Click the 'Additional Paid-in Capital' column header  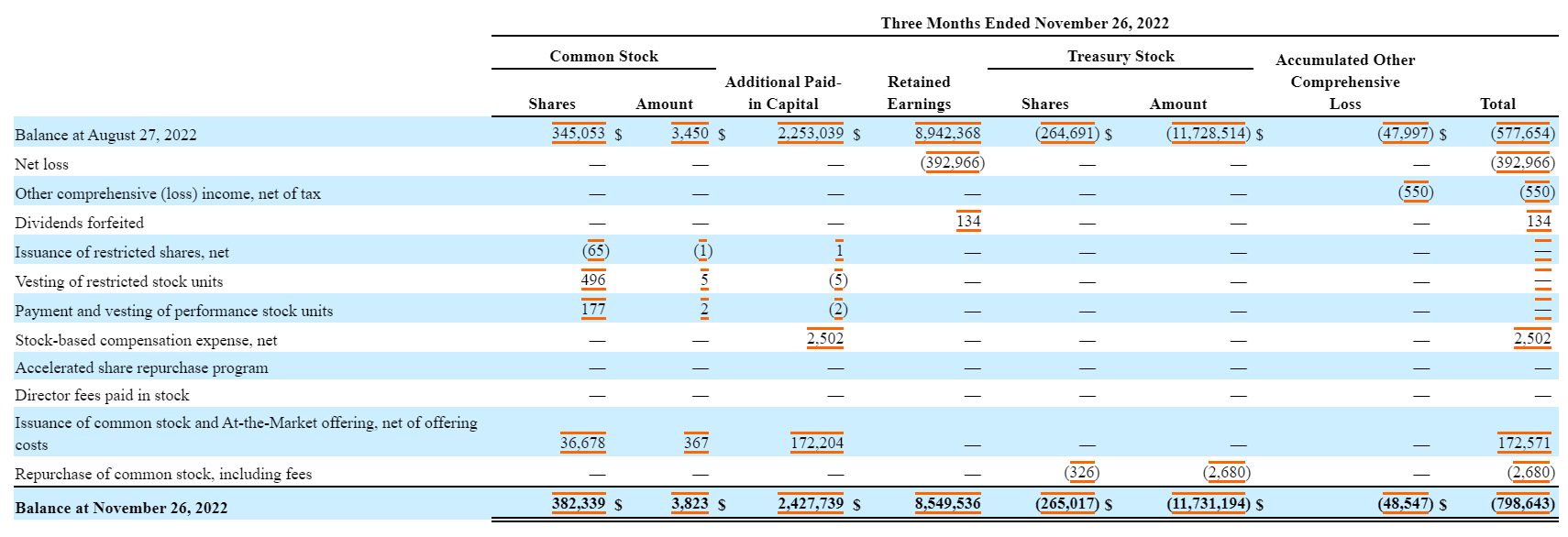[783, 93]
